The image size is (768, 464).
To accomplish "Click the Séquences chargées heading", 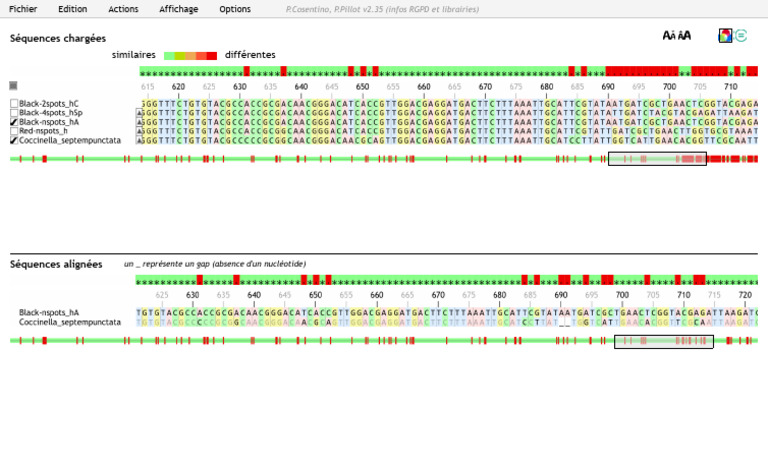I will [58, 38].
